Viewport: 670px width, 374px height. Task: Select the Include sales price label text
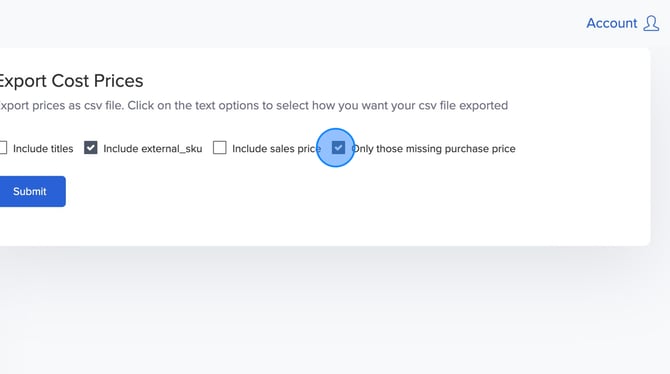tap(276, 149)
